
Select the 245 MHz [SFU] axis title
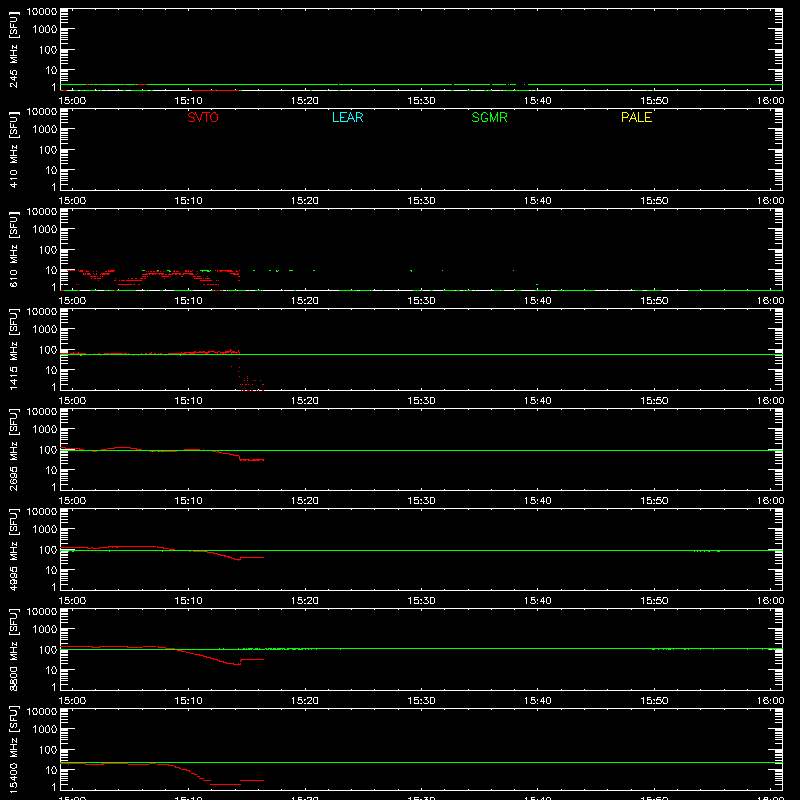(x=14, y=49)
